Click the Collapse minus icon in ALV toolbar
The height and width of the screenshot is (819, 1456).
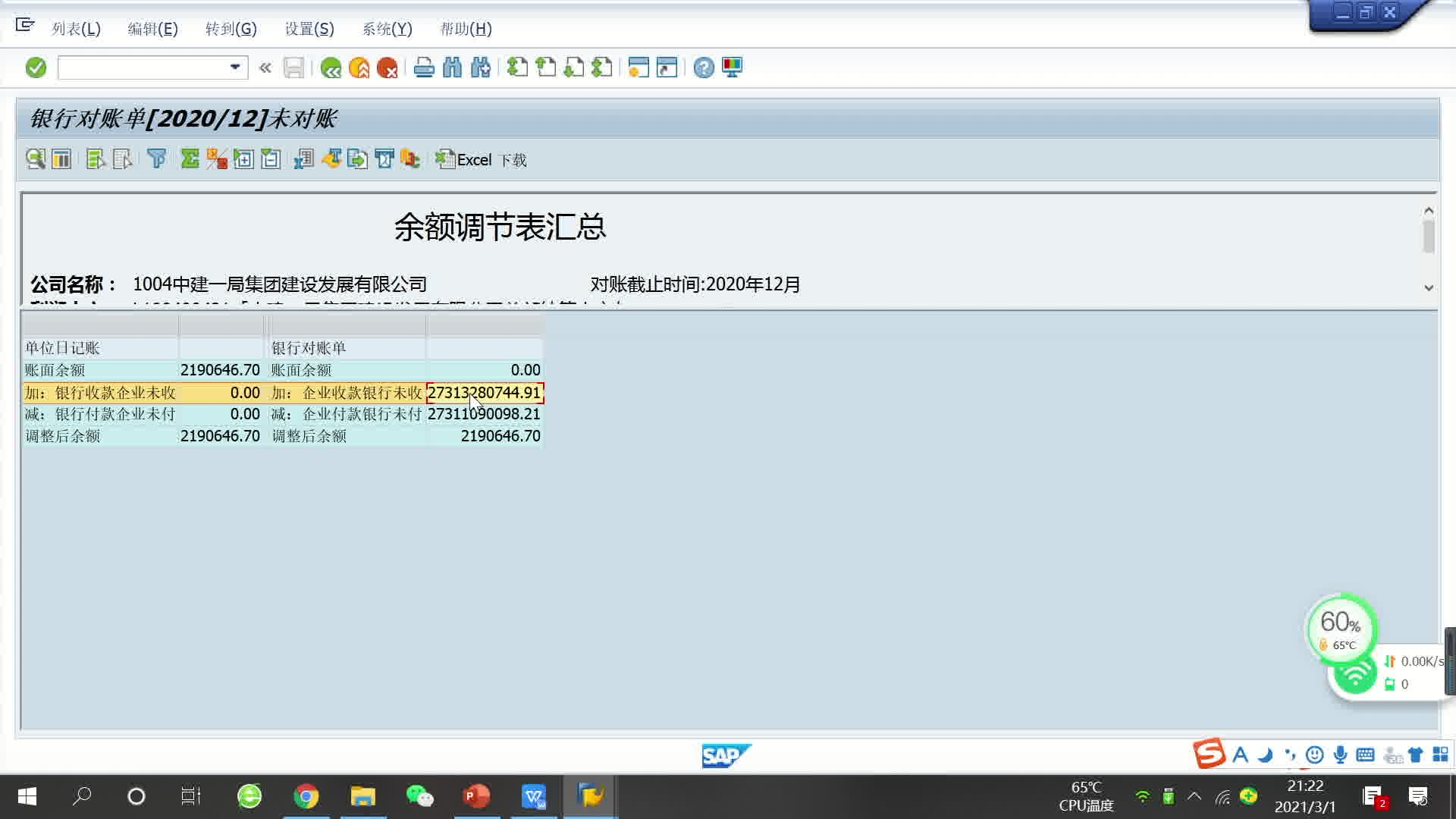point(271,159)
